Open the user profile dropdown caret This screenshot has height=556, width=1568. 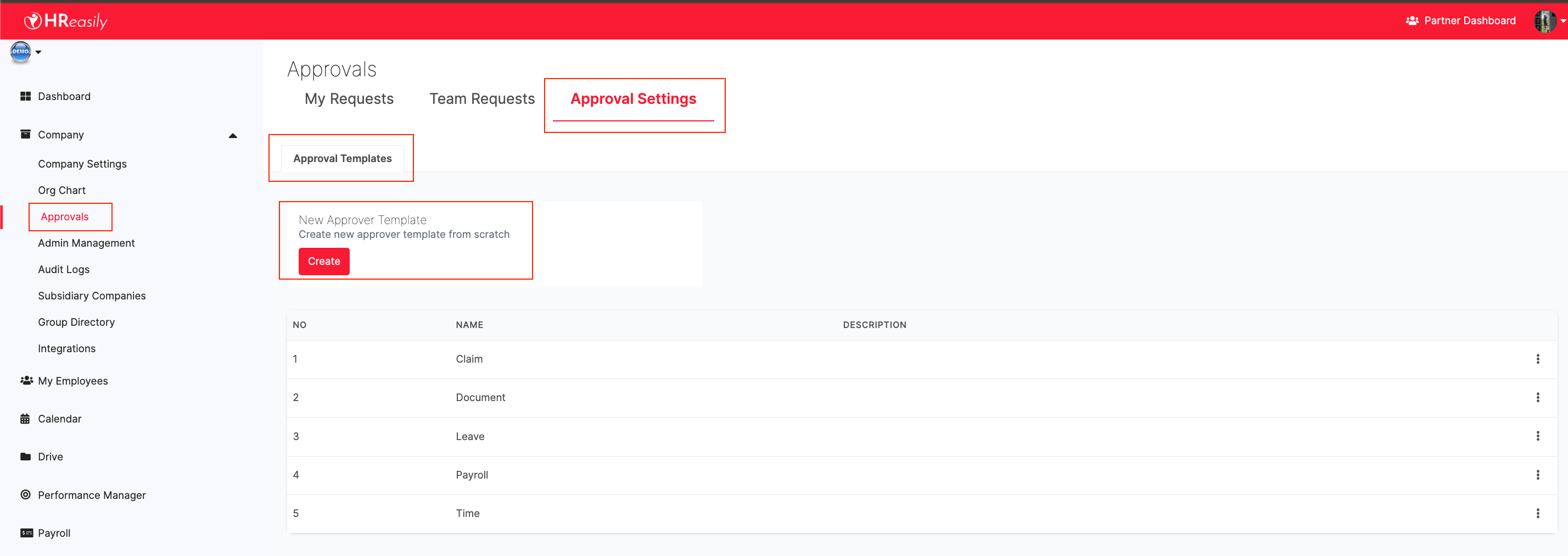tap(1563, 21)
